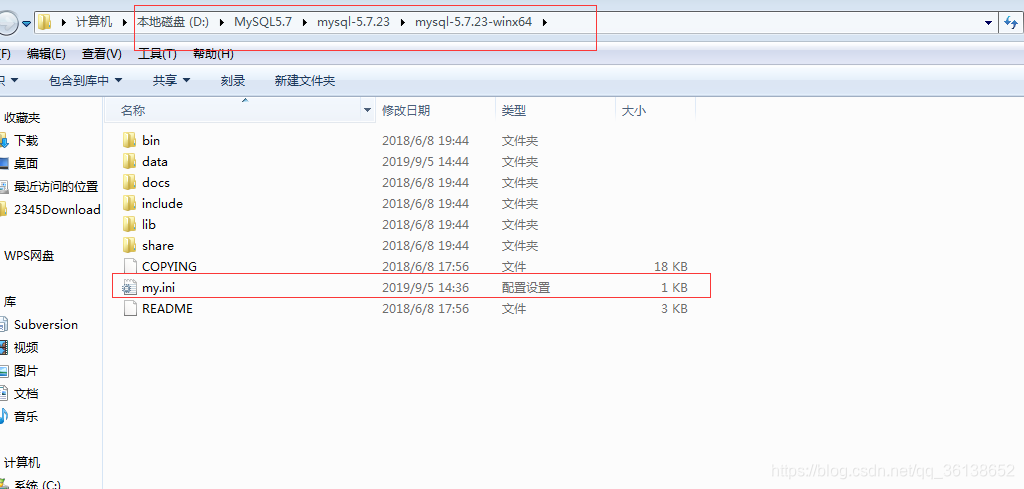Click the 新建文件夹 button
Screen dimensions: 1024x489
(305, 80)
